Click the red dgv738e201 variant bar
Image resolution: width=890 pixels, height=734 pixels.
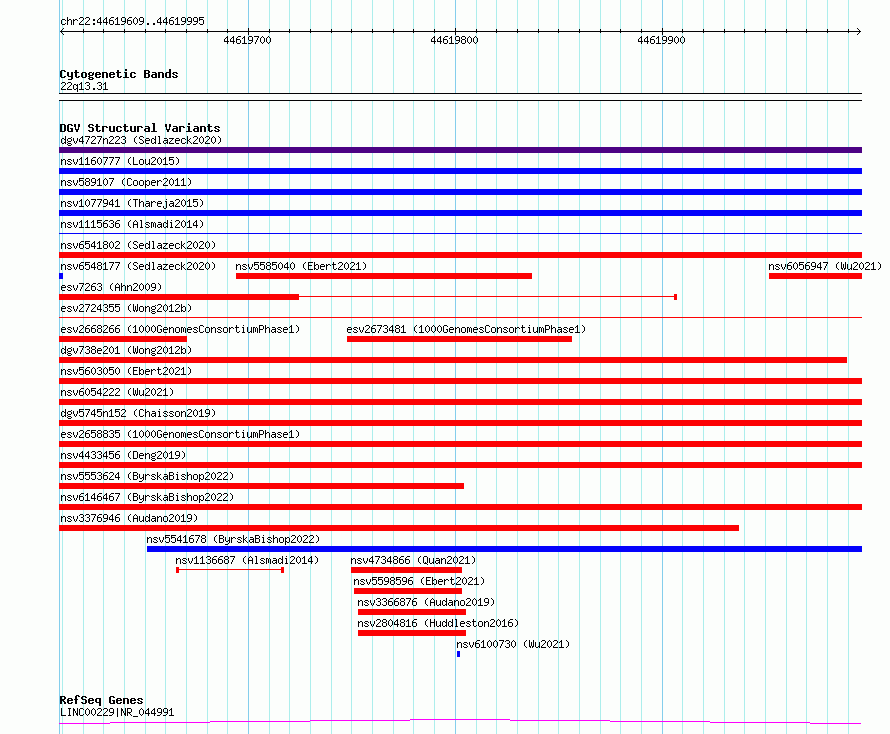(453, 360)
